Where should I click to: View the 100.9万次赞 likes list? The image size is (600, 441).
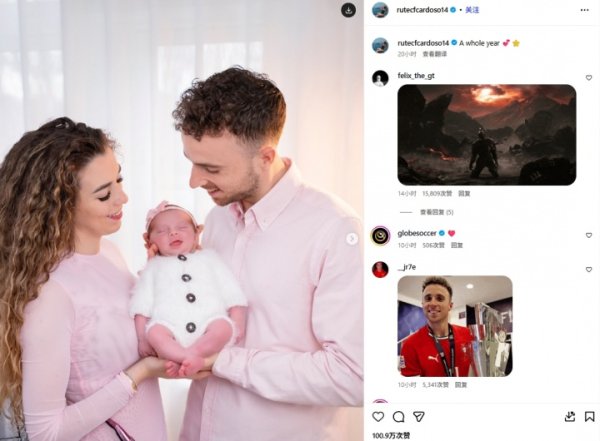pyautogui.click(x=391, y=436)
